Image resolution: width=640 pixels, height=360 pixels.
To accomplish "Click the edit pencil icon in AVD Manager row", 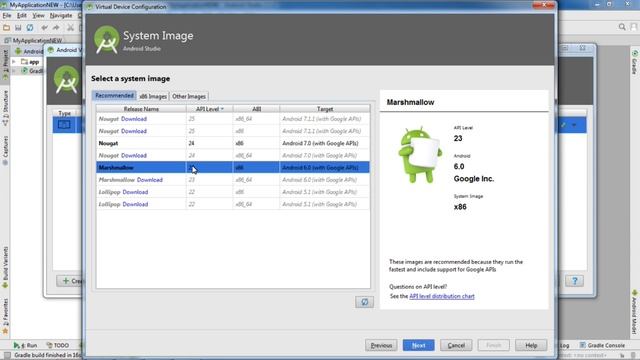I will [x=564, y=124].
